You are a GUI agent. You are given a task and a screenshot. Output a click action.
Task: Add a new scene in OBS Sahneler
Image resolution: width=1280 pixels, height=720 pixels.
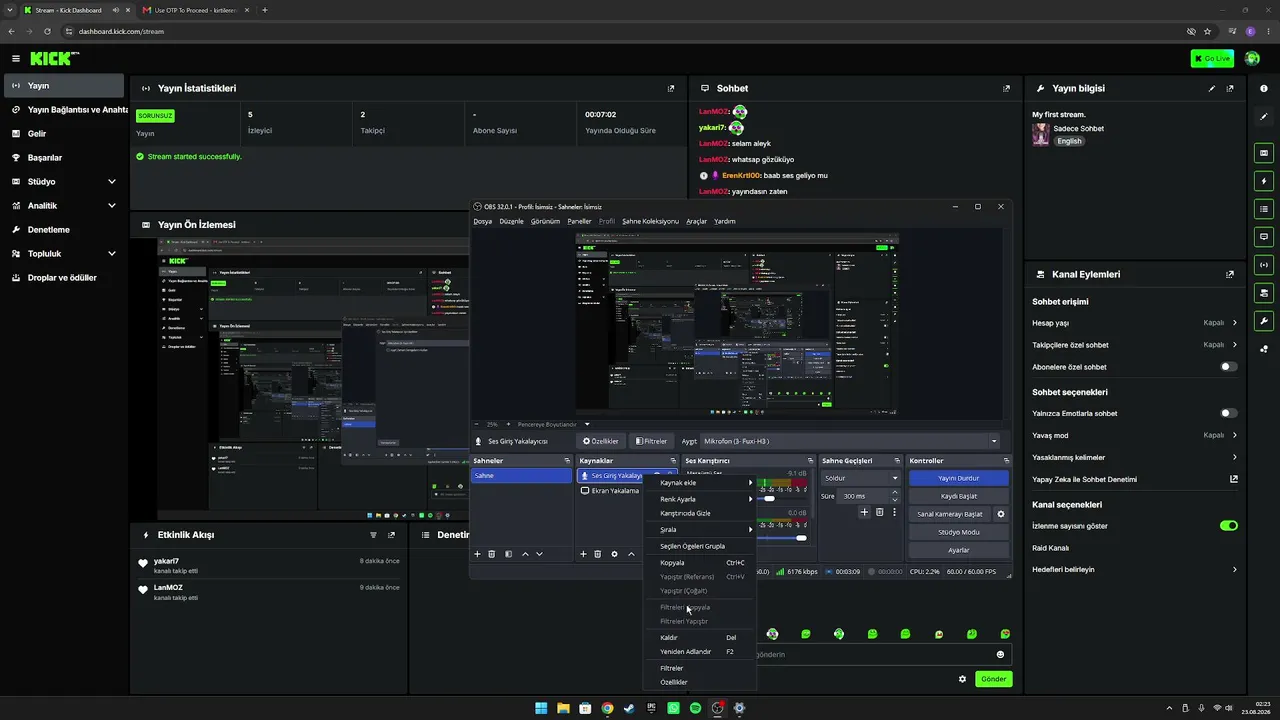point(477,554)
